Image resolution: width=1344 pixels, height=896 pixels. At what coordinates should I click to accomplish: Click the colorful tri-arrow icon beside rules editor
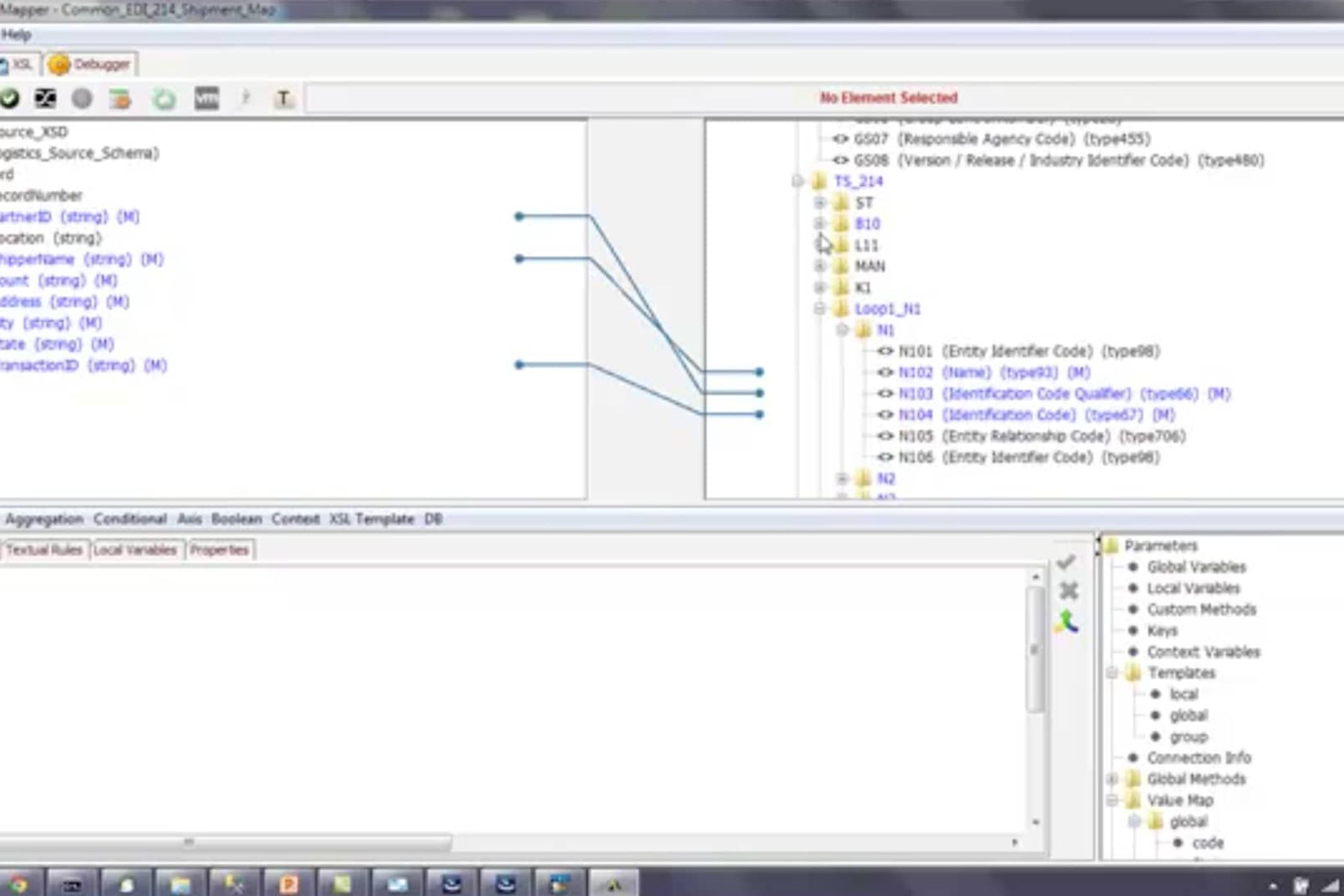point(1067,621)
